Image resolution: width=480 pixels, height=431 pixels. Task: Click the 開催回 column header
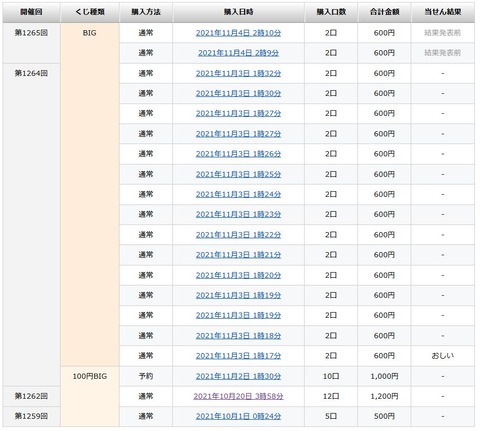click(31, 12)
